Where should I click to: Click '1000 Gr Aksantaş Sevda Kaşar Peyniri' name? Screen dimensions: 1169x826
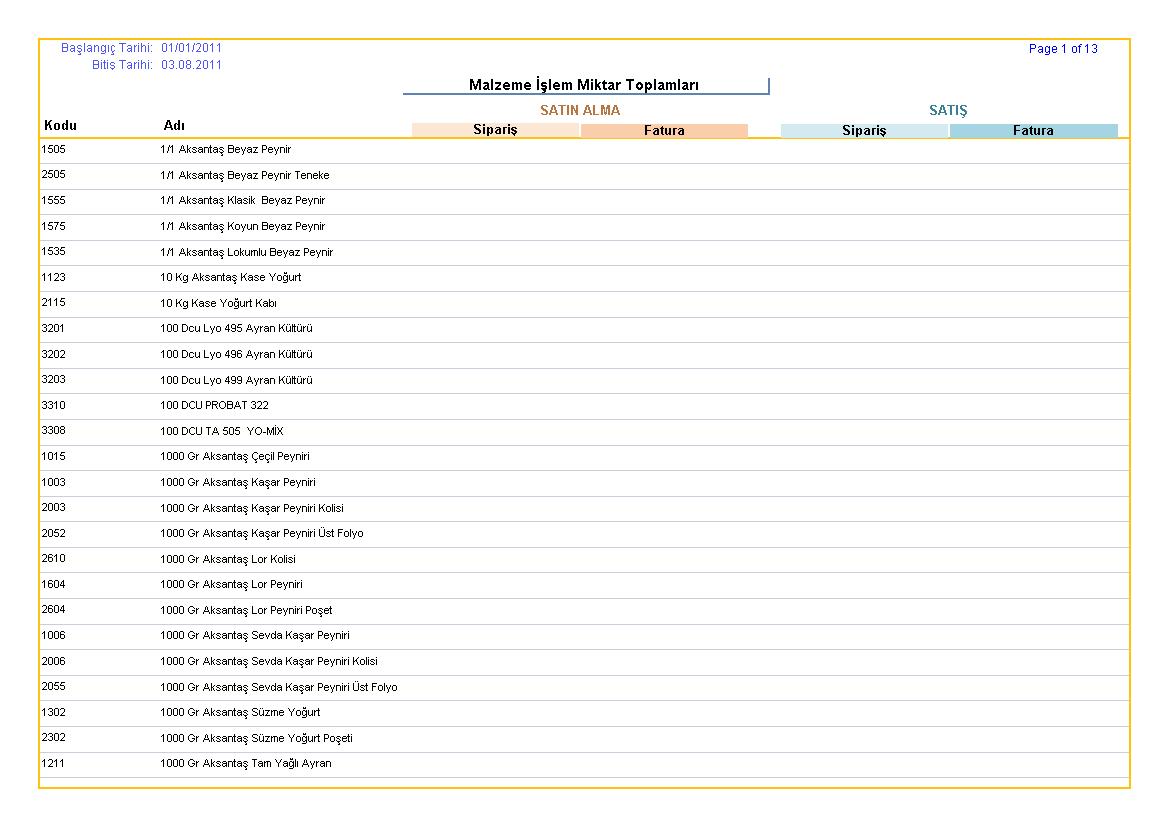pyautogui.click(x=255, y=635)
